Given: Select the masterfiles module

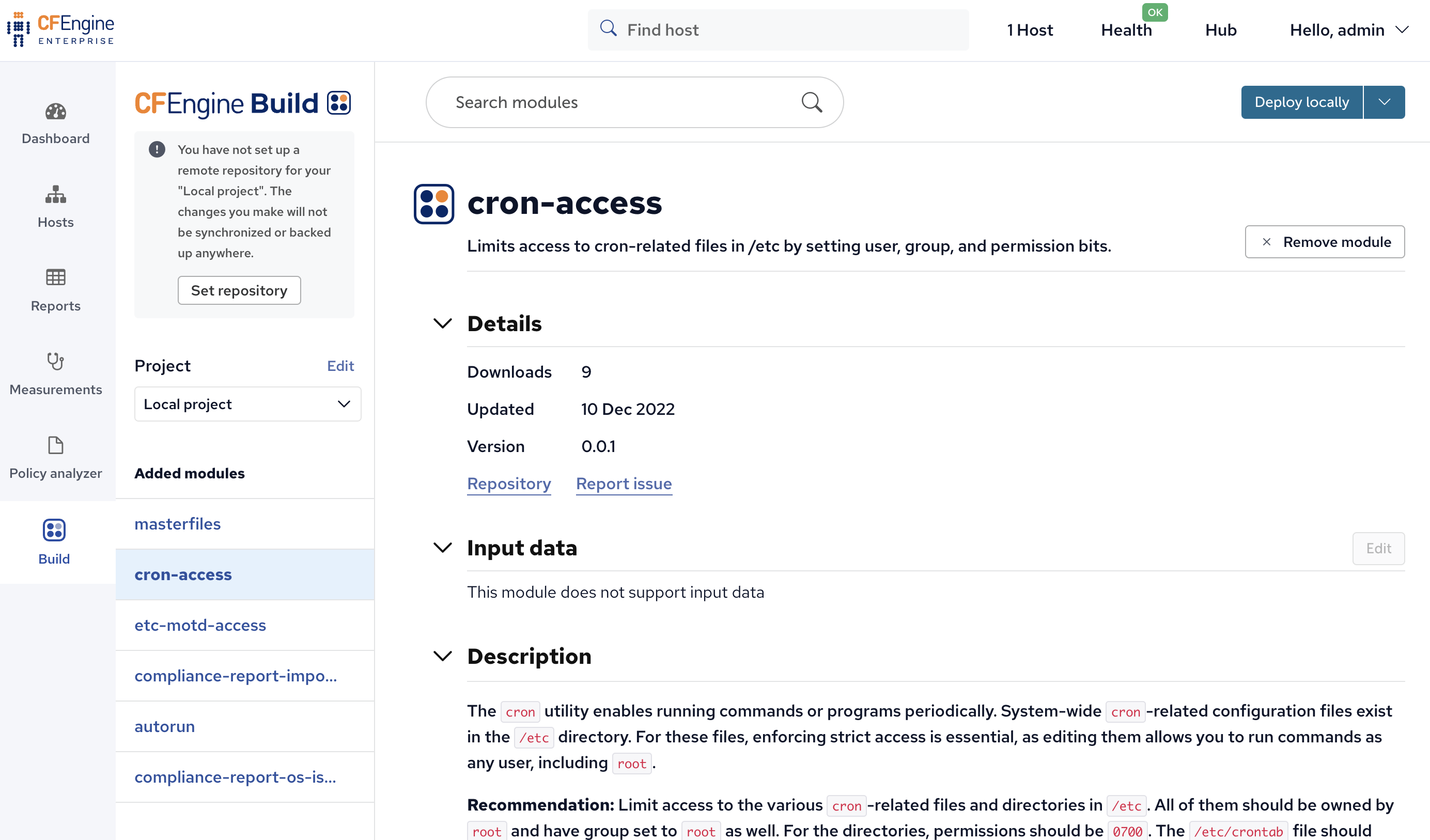Looking at the screenshot, I should click(245, 524).
